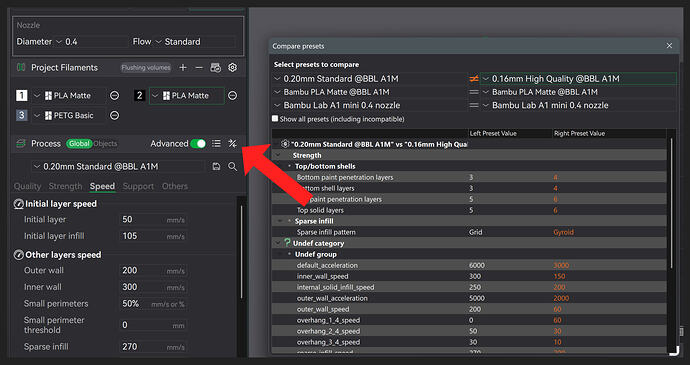The image size is (690, 365).
Task: Click the Right Preset Value column header
Action: [x=609, y=133]
